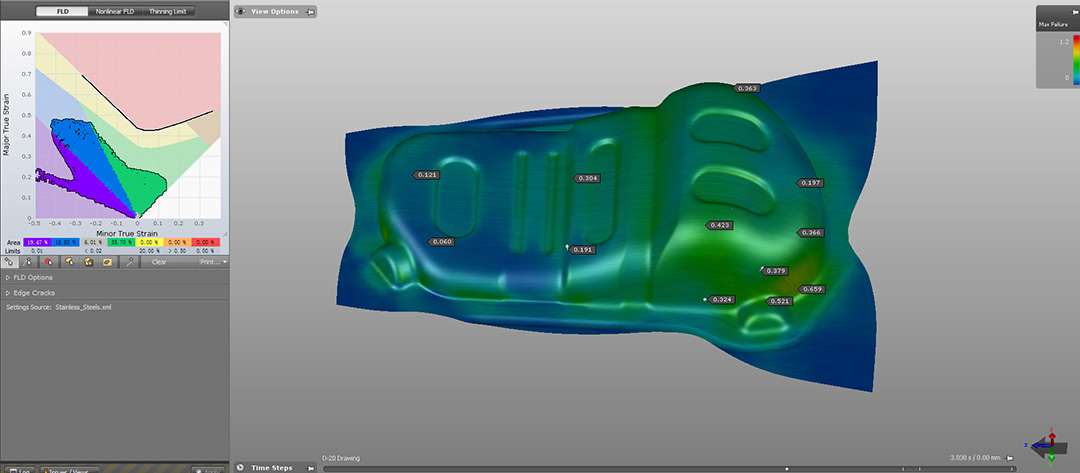Select the curve probe tool
The height and width of the screenshot is (473, 1080).
tap(129, 262)
